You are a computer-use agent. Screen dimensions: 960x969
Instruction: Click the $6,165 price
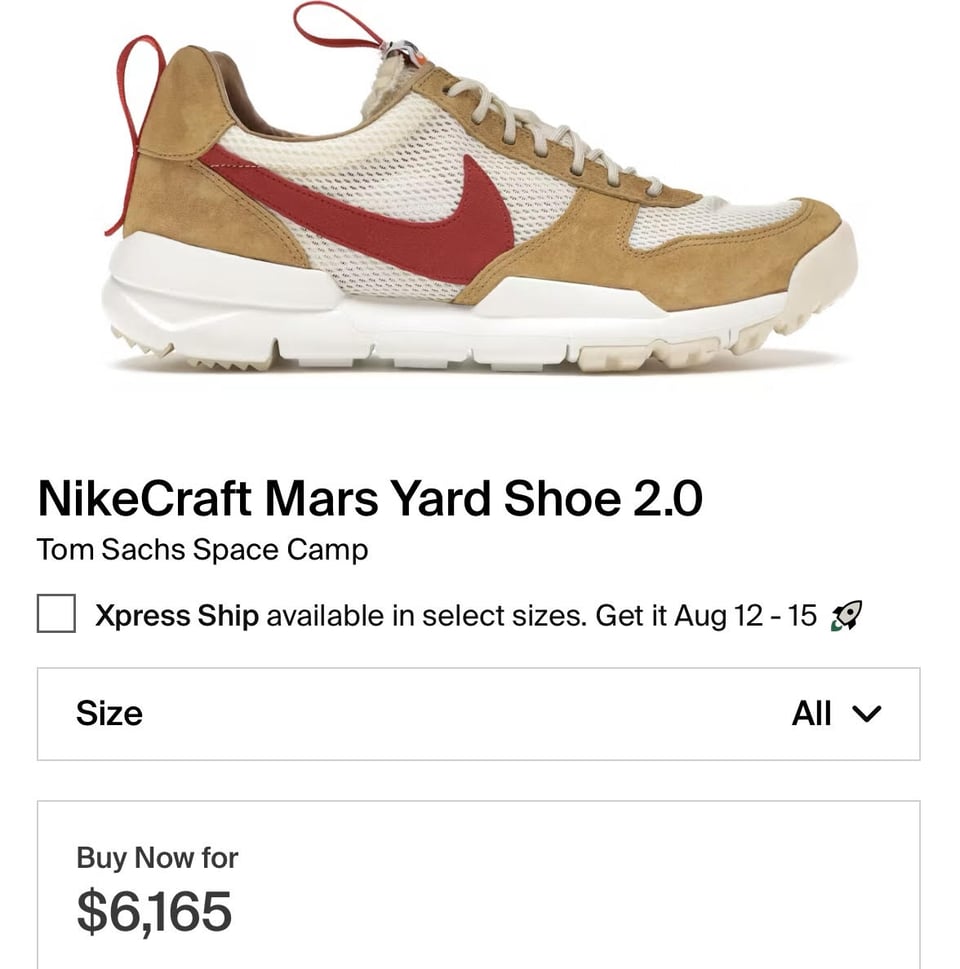(x=154, y=911)
